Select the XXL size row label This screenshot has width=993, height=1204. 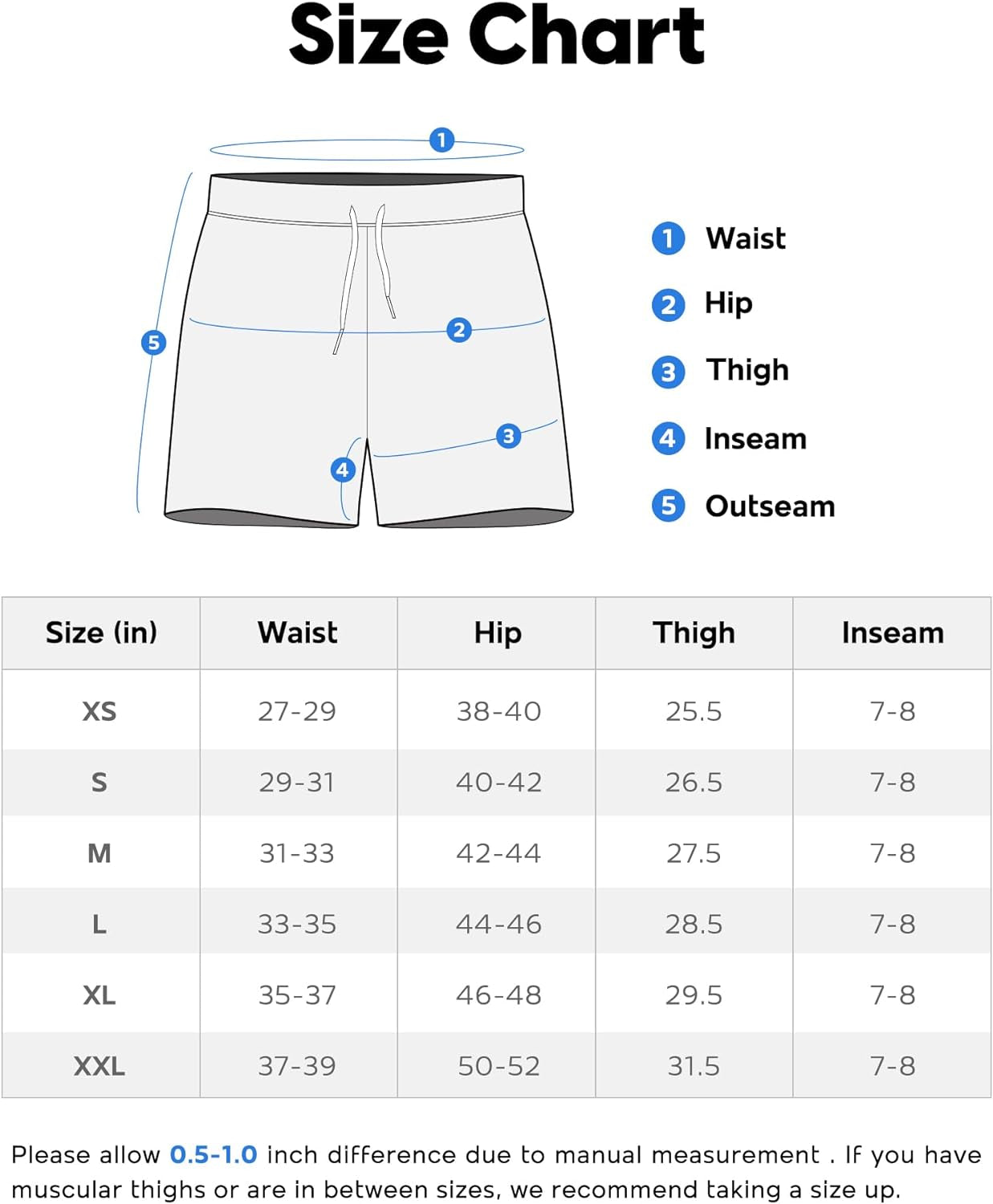[100, 1066]
